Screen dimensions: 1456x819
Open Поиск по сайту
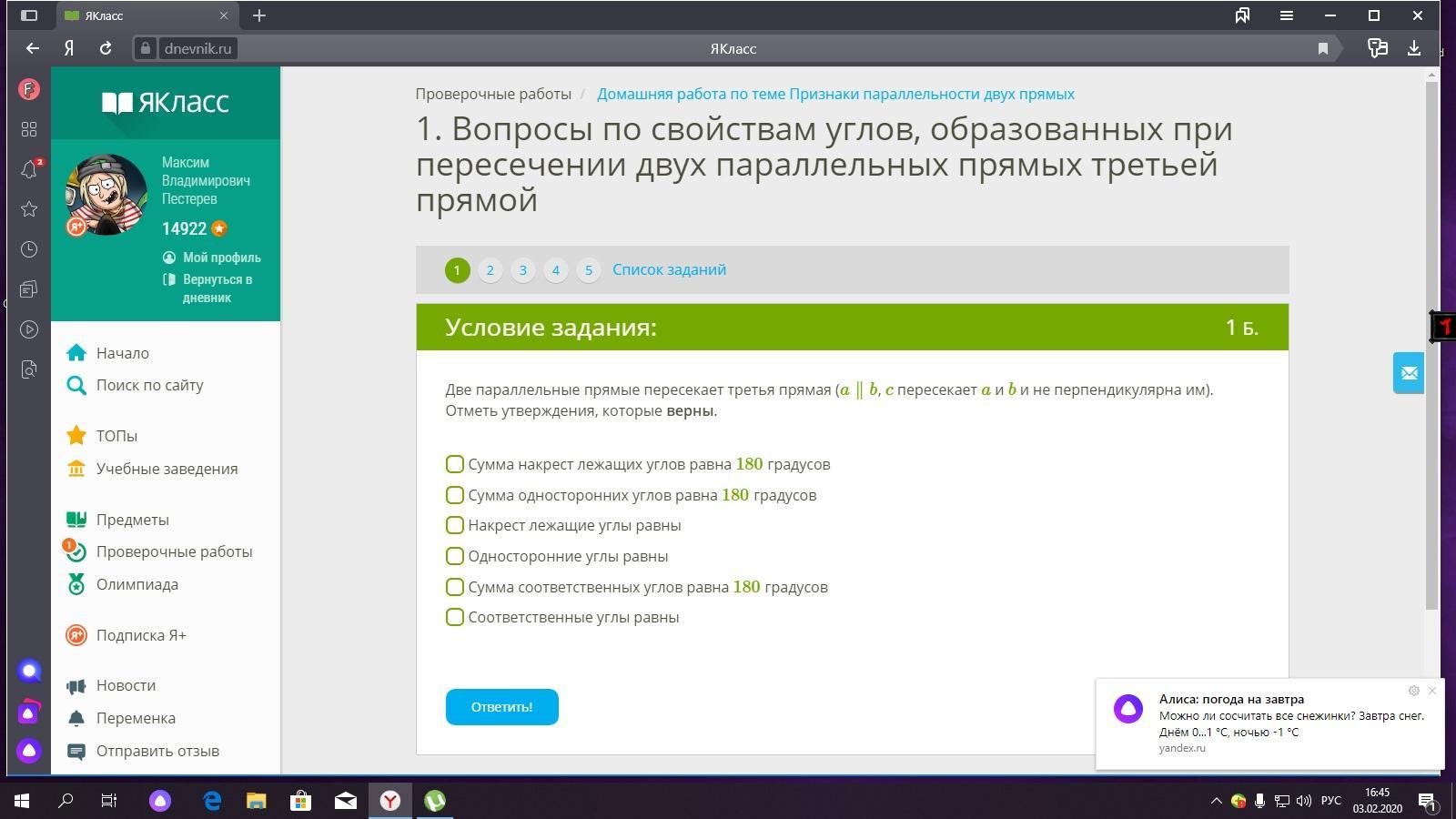tap(150, 385)
